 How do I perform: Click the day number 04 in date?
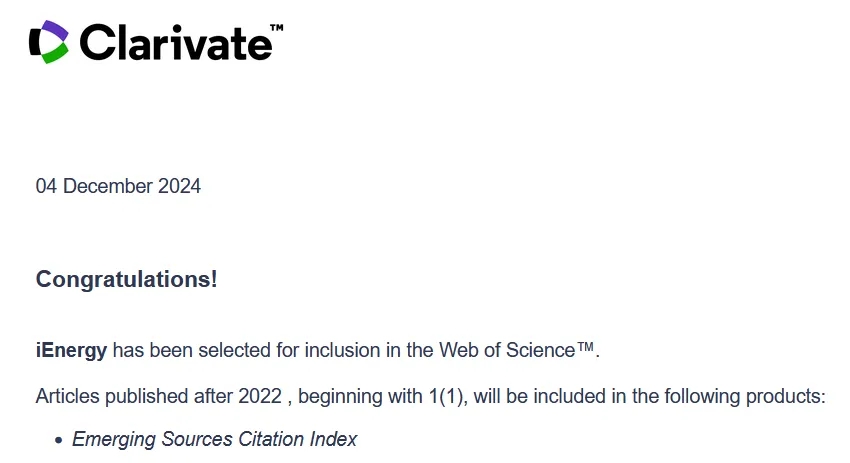[x=46, y=186]
